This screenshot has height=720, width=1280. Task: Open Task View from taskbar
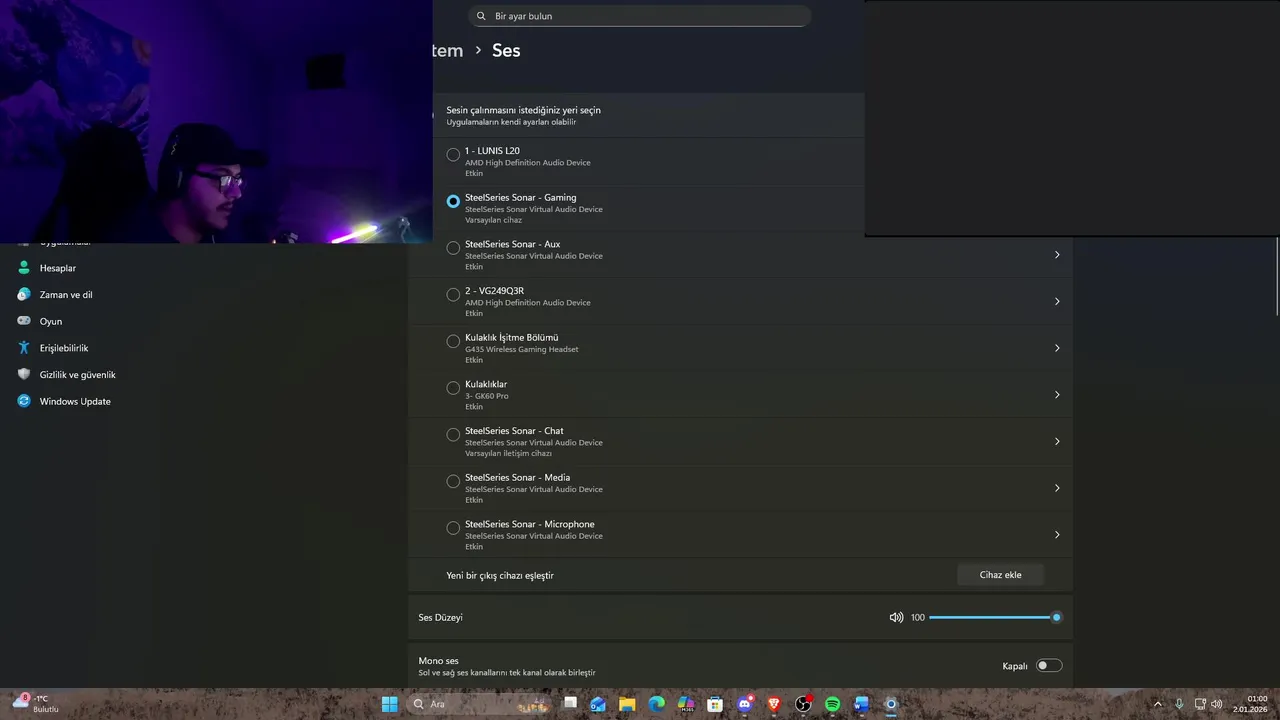click(570, 704)
